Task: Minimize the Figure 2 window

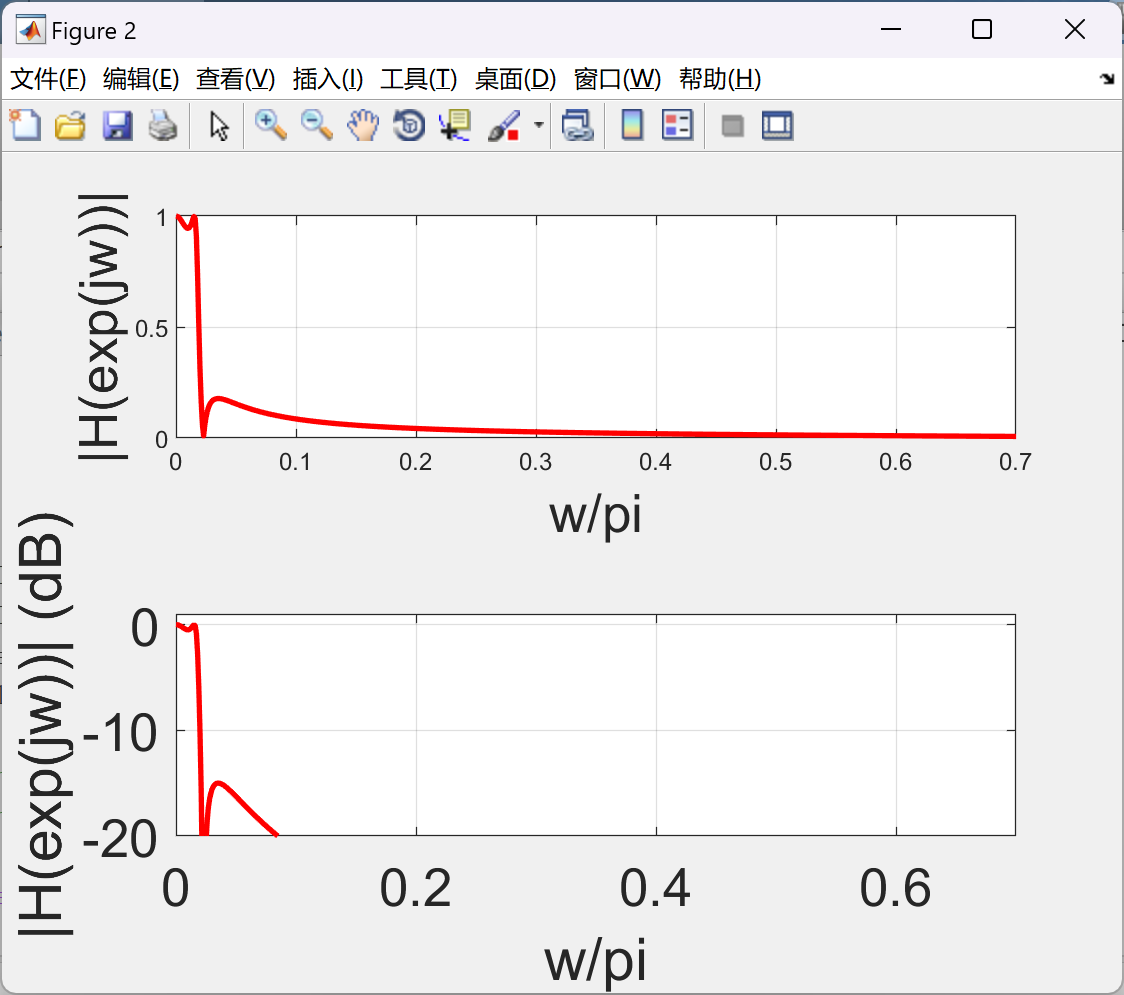Action: point(890,29)
